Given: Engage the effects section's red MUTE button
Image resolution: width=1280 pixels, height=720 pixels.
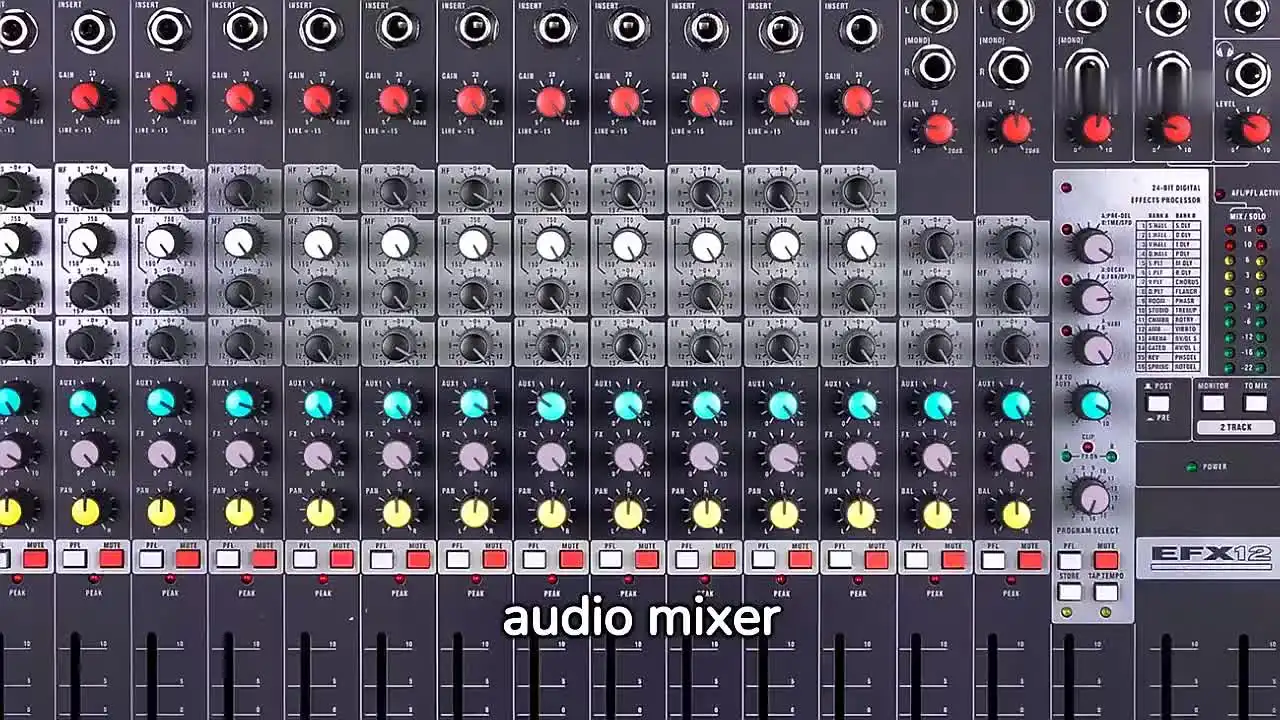Looking at the screenshot, I should [1106, 560].
